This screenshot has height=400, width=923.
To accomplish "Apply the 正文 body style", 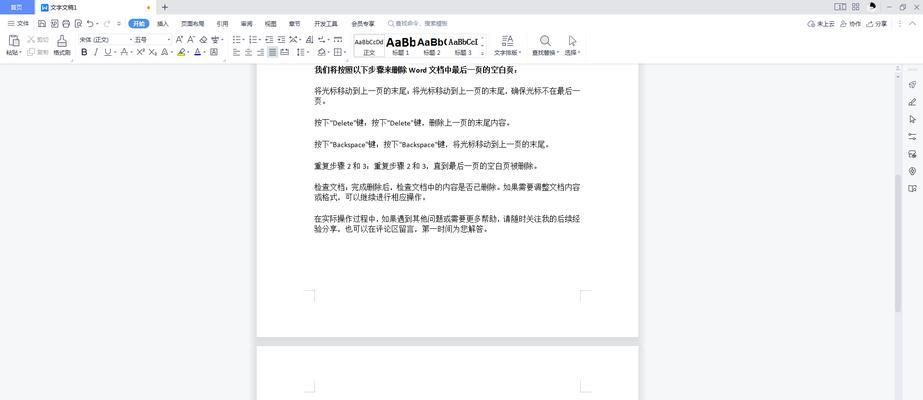I will 369,45.
